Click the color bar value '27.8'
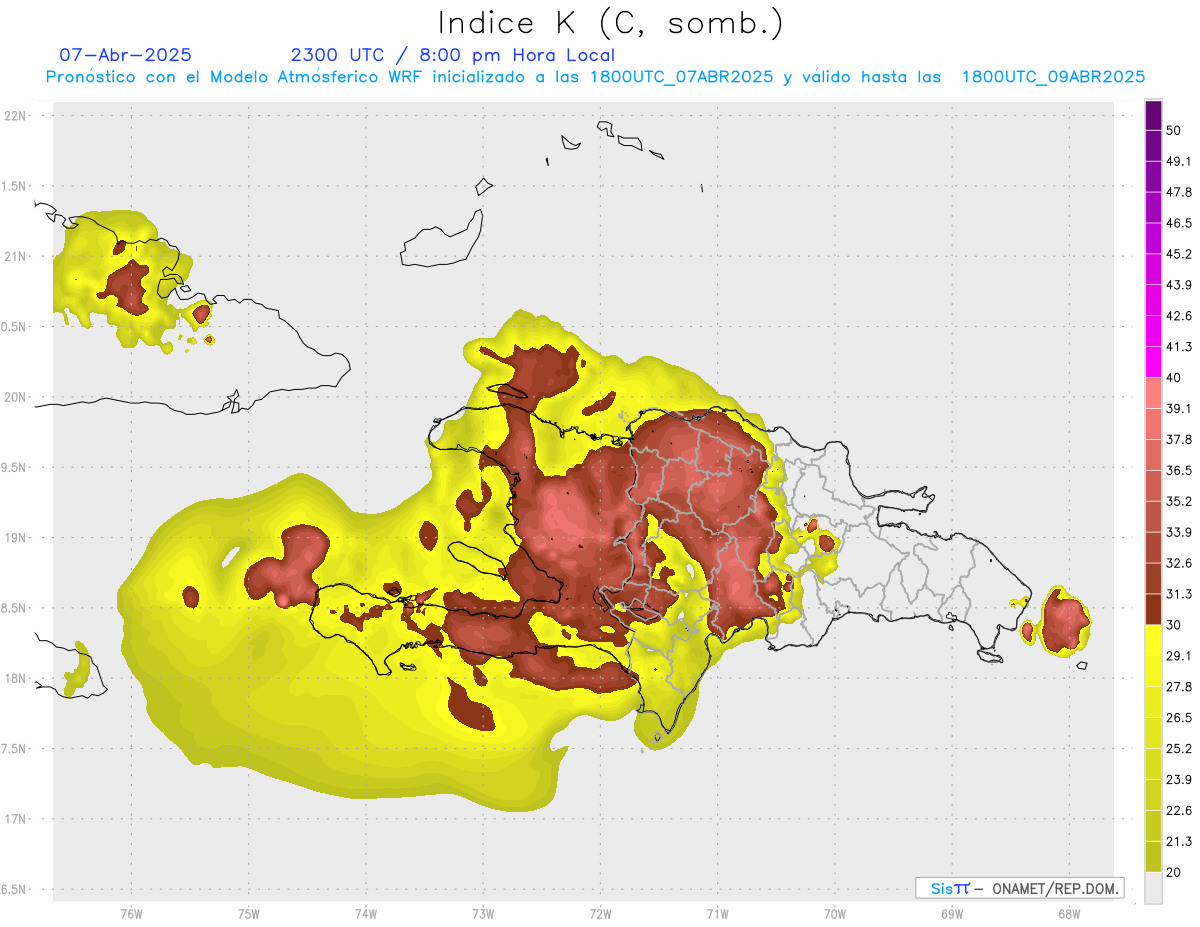The width and height of the screenshot is (1200, 927). coord(1179,687)
